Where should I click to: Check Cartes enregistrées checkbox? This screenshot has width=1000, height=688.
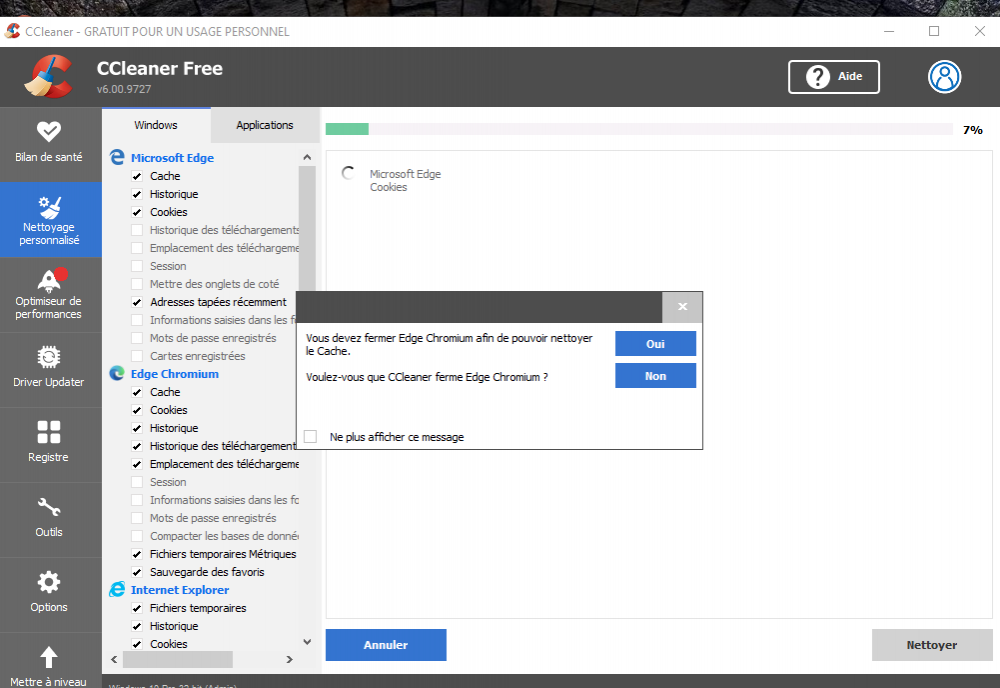[136, 356]
